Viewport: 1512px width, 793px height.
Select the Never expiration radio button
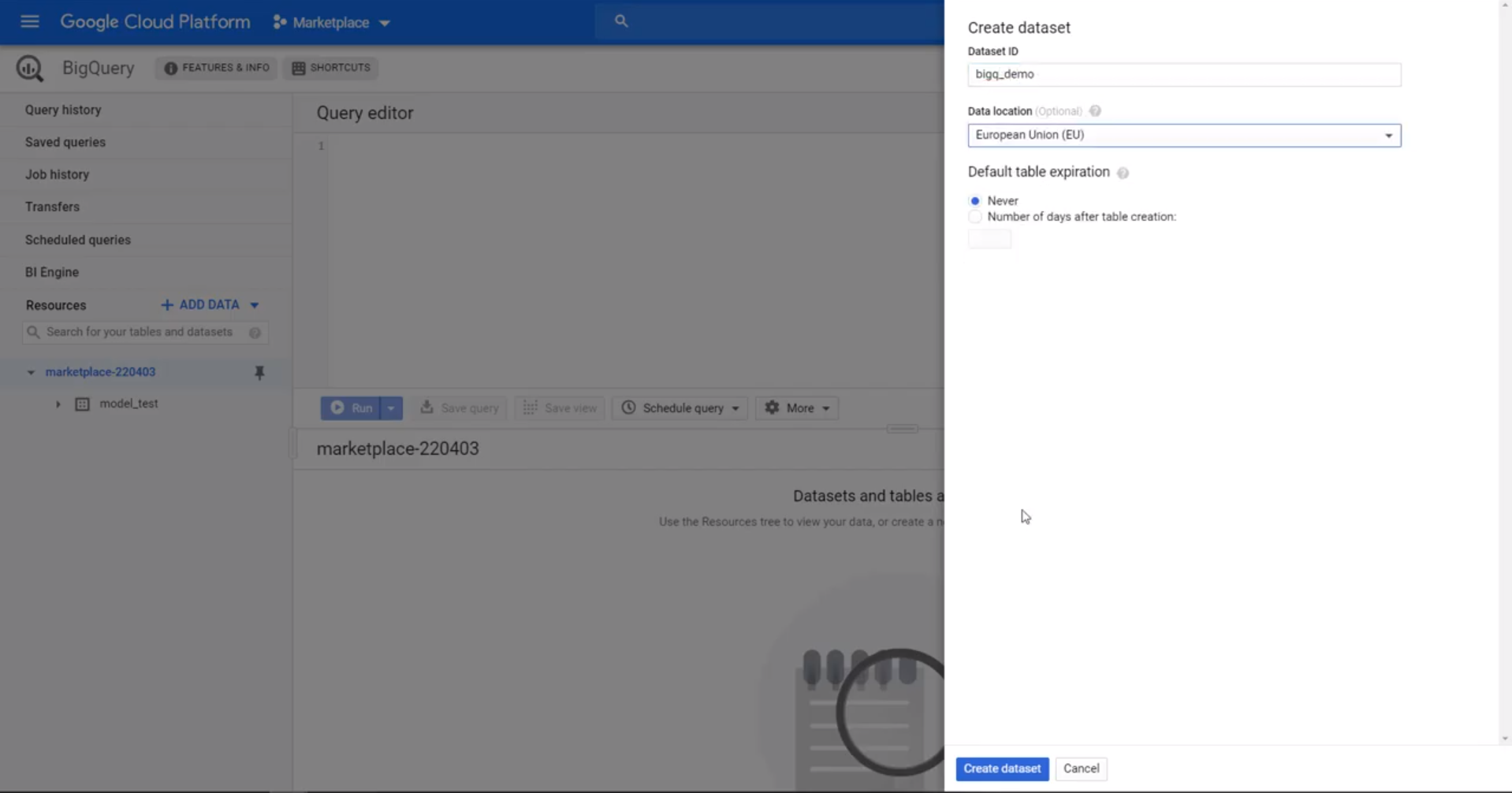point(975,201)
